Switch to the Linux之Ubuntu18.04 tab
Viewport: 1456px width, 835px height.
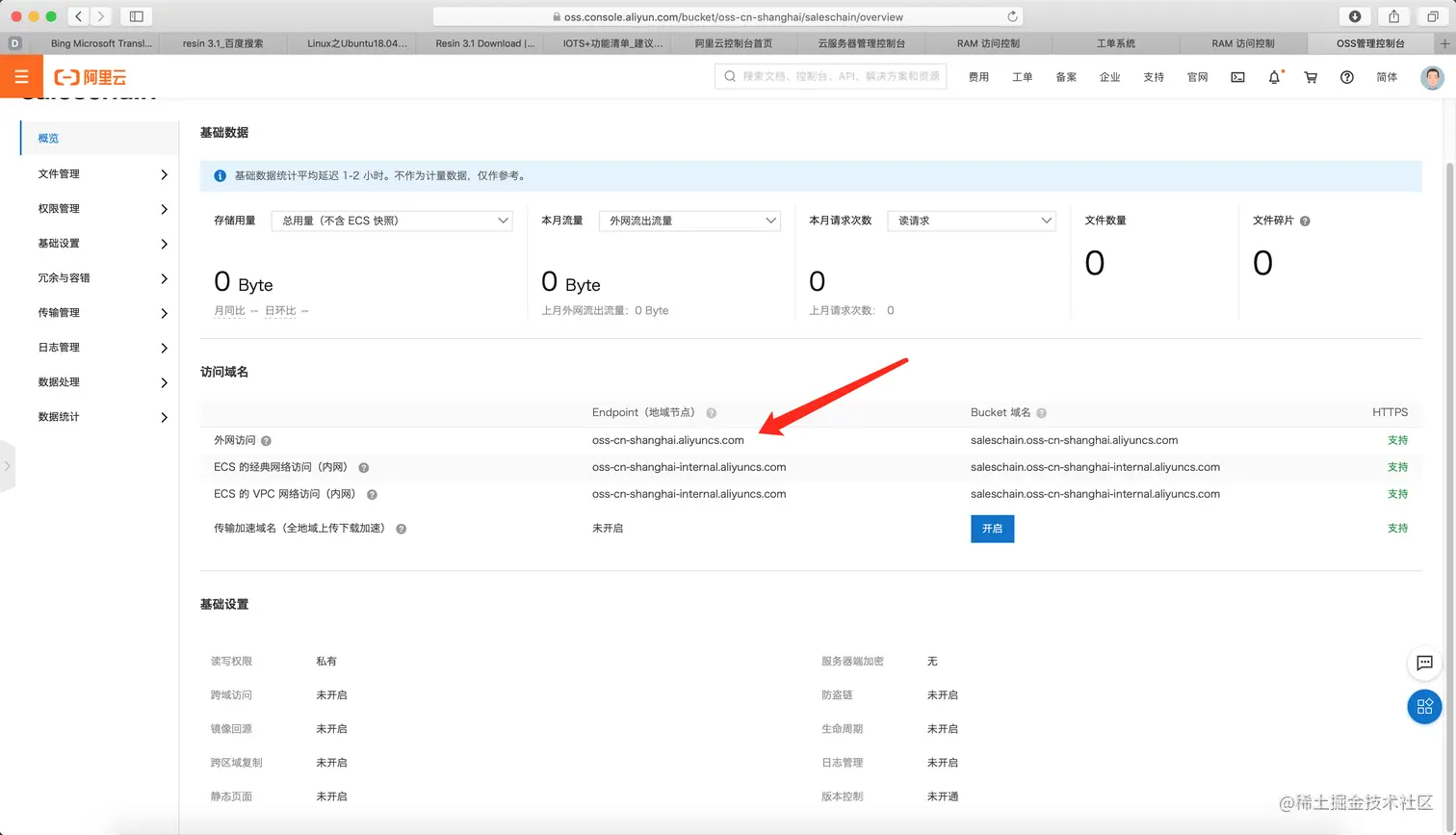click(x=351, y=43)
